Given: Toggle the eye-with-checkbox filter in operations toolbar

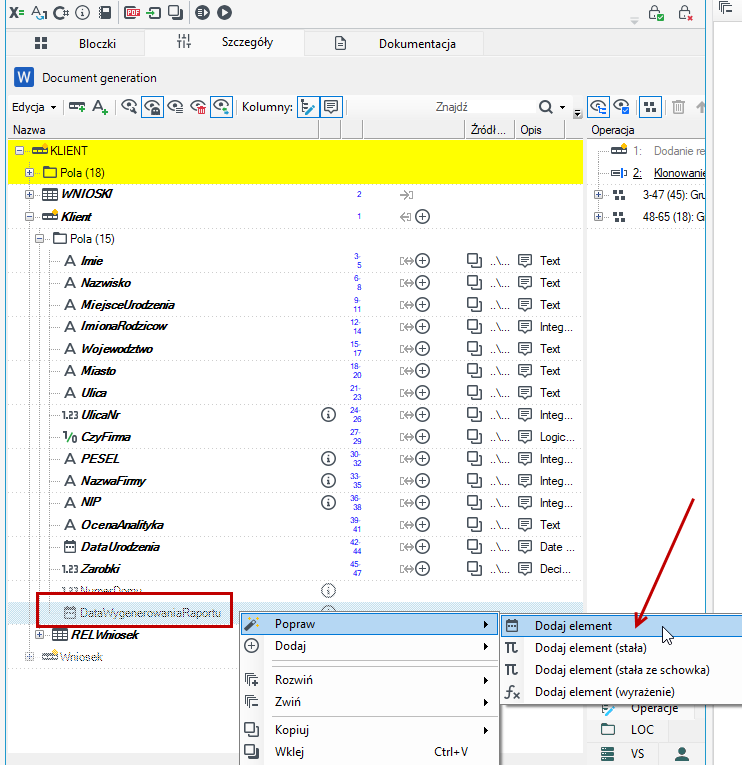Looking at the screenshot, I should [622, 107].
